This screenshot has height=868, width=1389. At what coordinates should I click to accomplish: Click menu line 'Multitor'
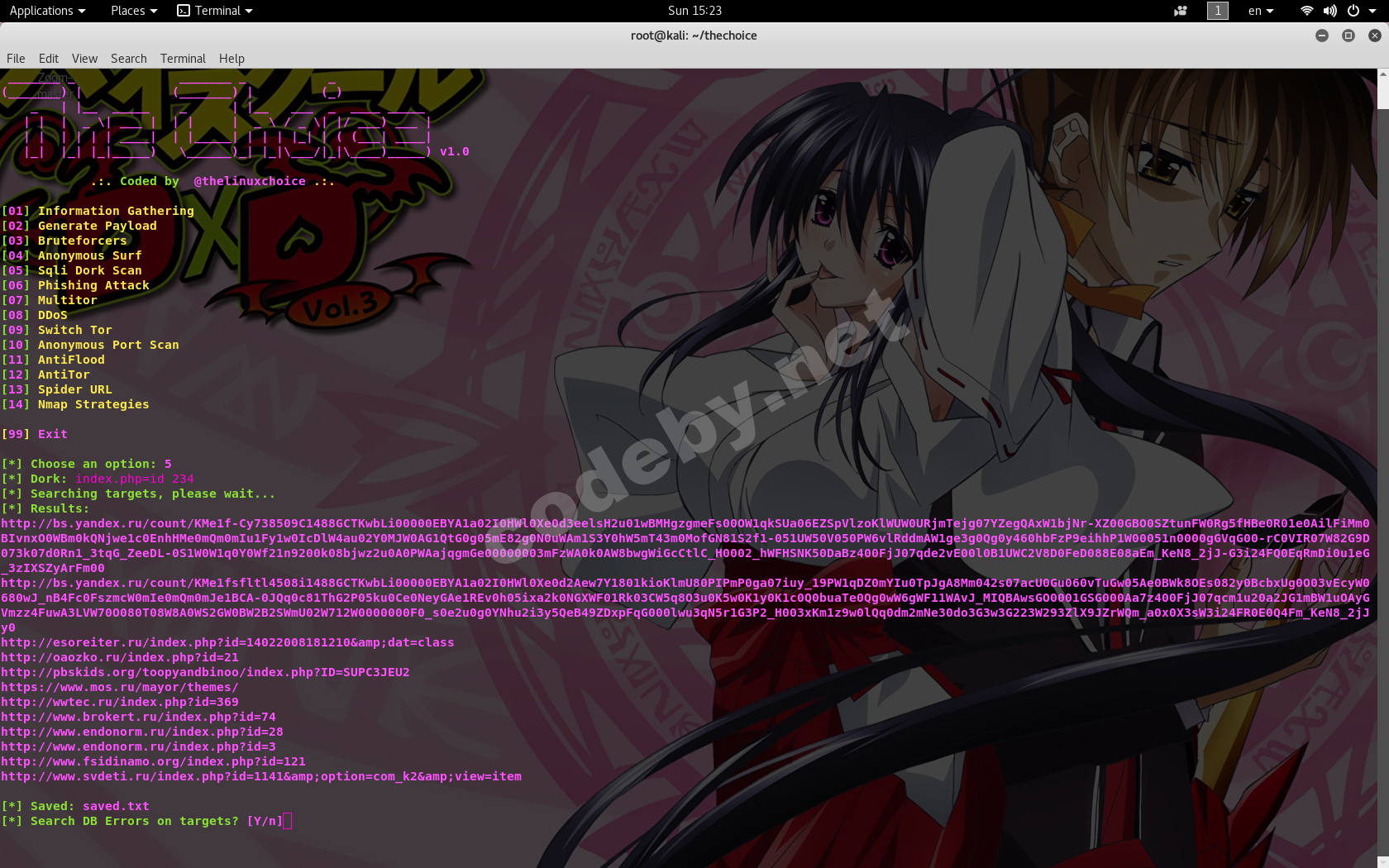coord(50,300)
